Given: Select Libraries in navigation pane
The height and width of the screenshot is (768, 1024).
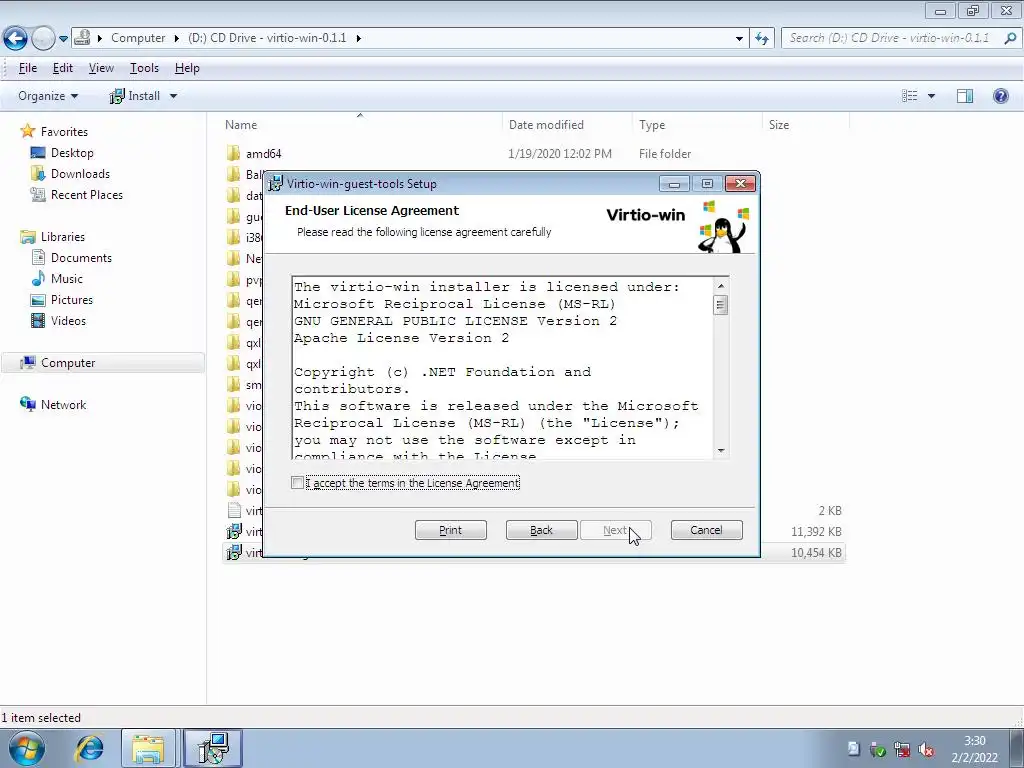Looking at the screenshot, I should pyautogui.click(x=63, y=236).
